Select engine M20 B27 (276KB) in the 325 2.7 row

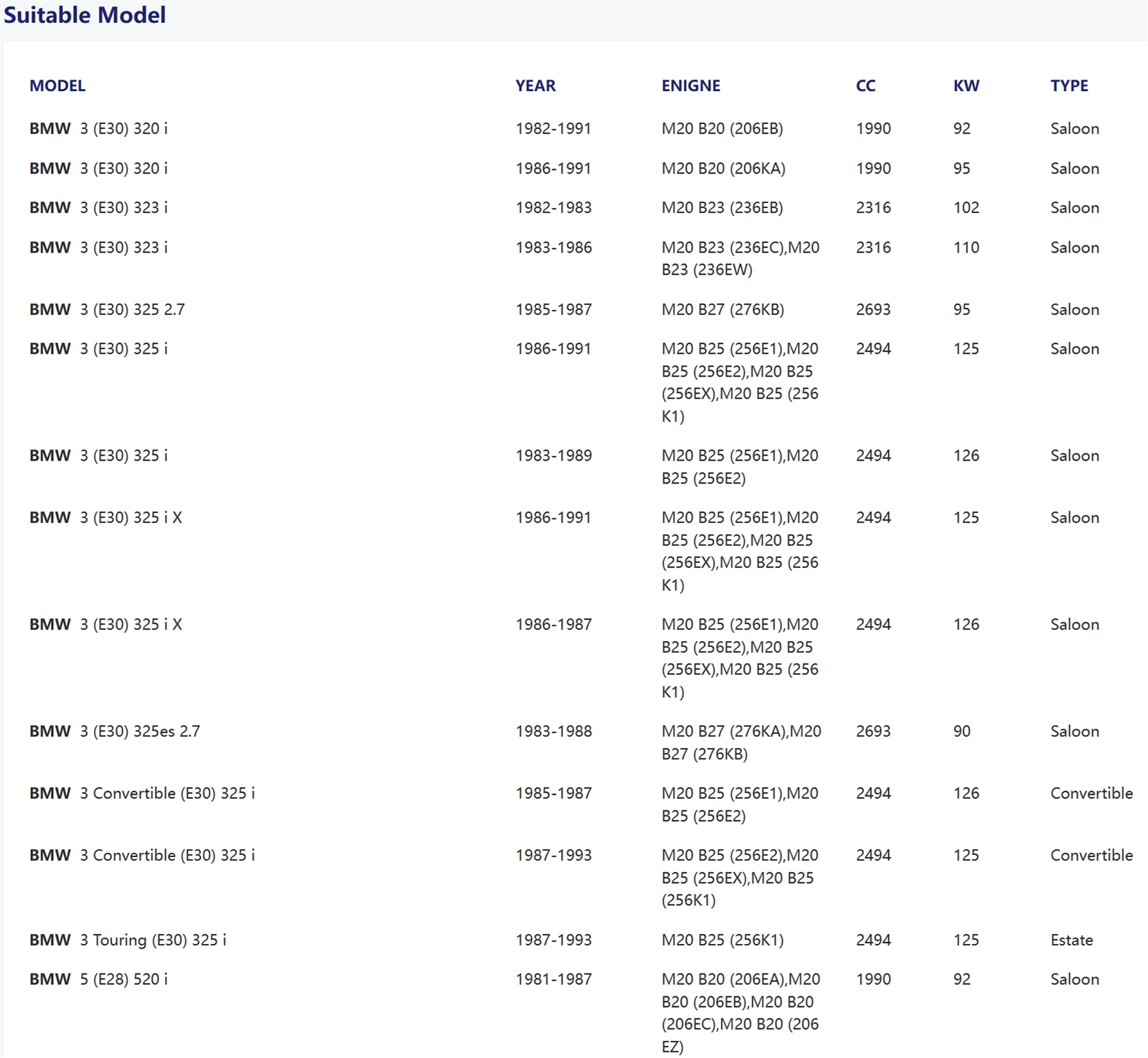[x=723, y=310]
